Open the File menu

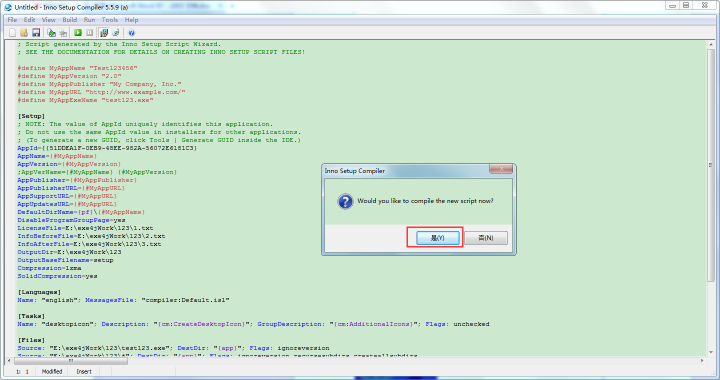(x=12, y=20)
